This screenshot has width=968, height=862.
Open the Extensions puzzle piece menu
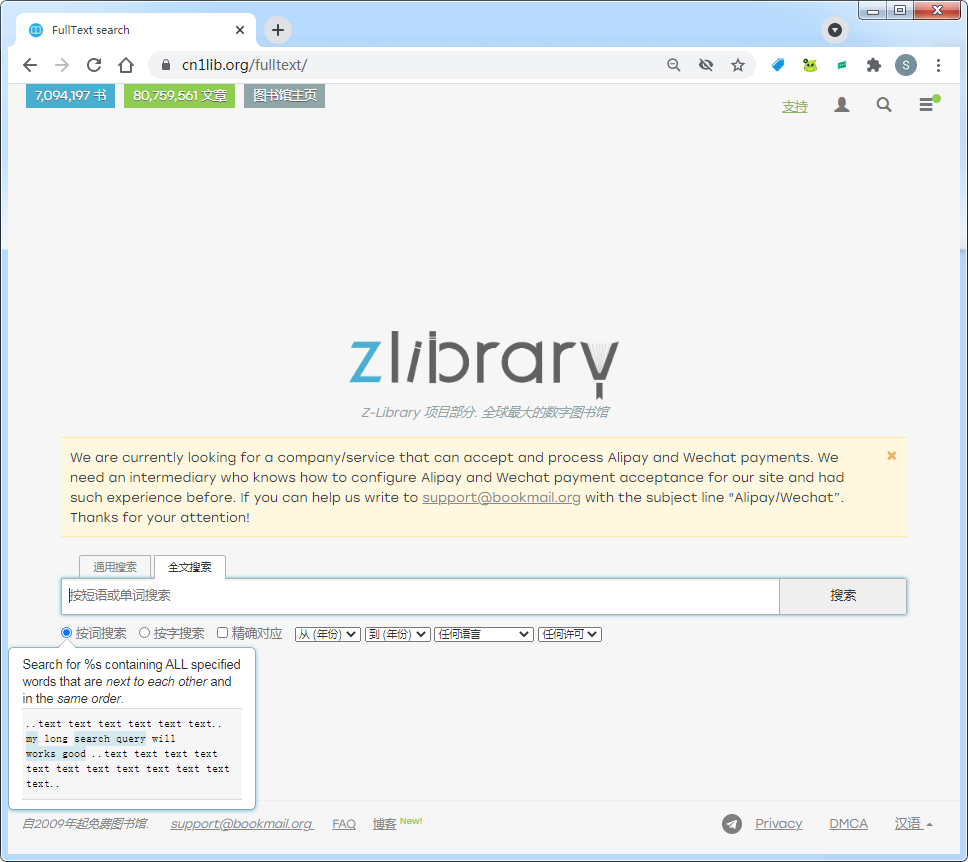pyautogui.click(x=874, y=65)
